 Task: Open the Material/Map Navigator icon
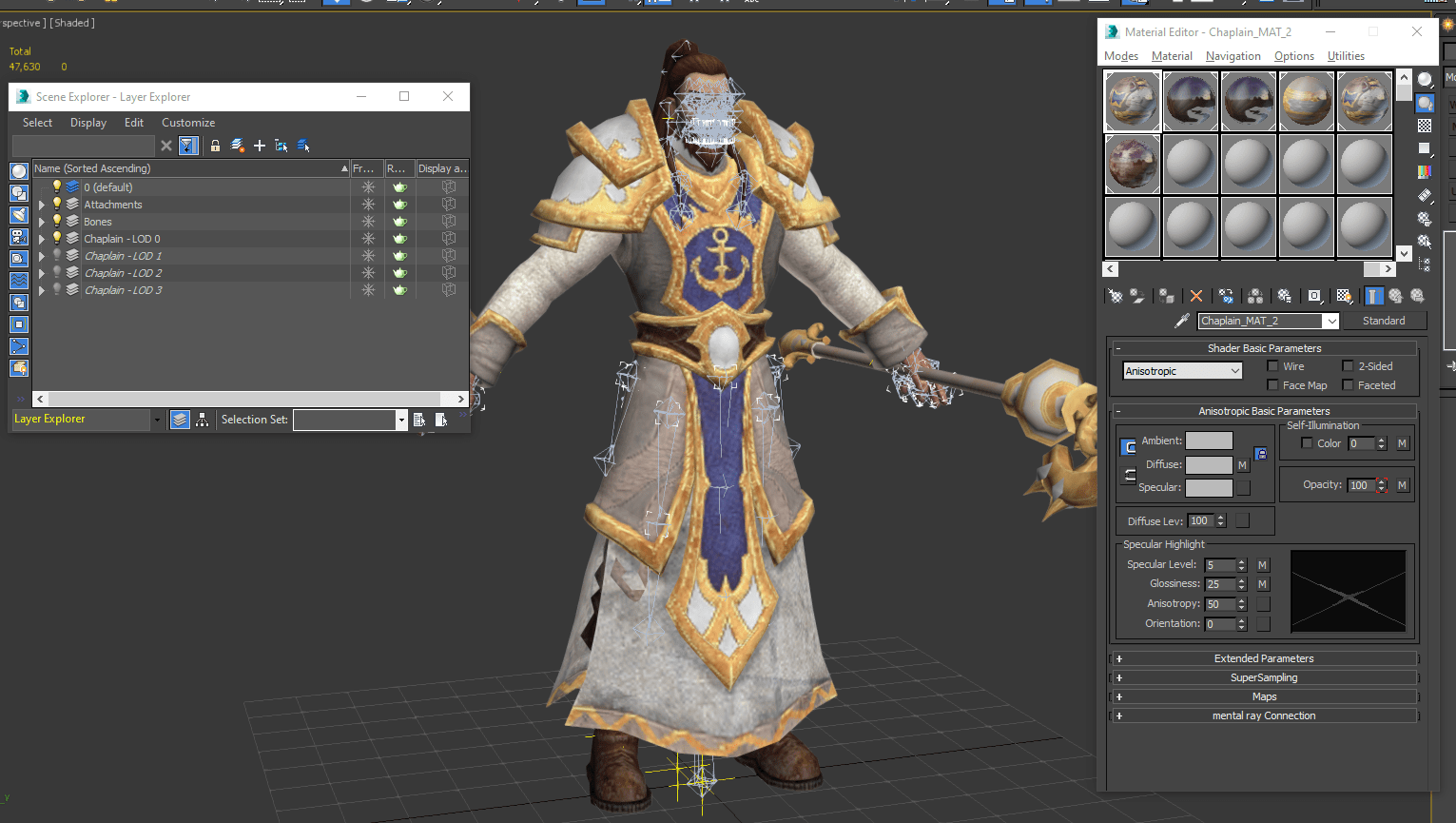[1425, 265]
